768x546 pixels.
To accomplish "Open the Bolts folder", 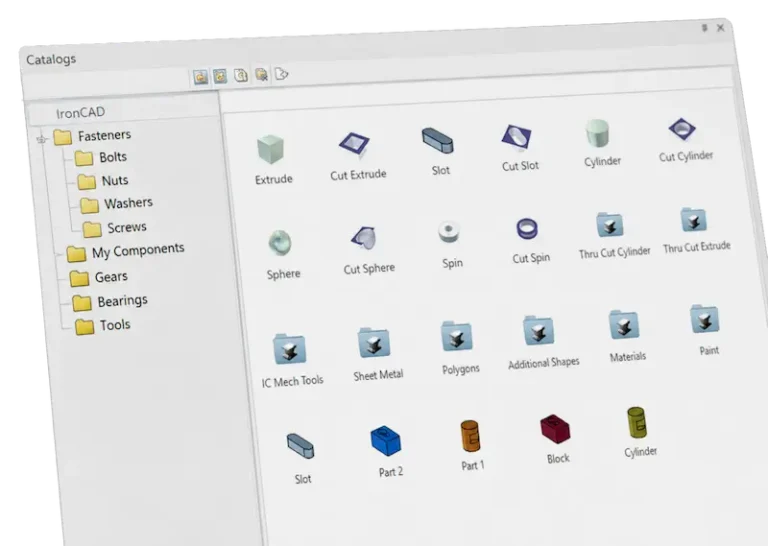I will click(x=101, y=158).
